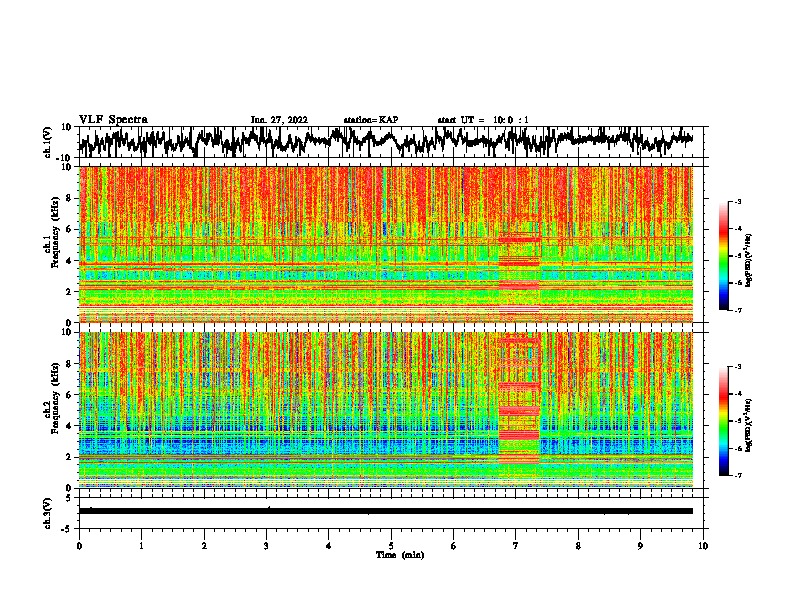
Task: Click time axis tick label "8"
Action: (x=578, y=546)
